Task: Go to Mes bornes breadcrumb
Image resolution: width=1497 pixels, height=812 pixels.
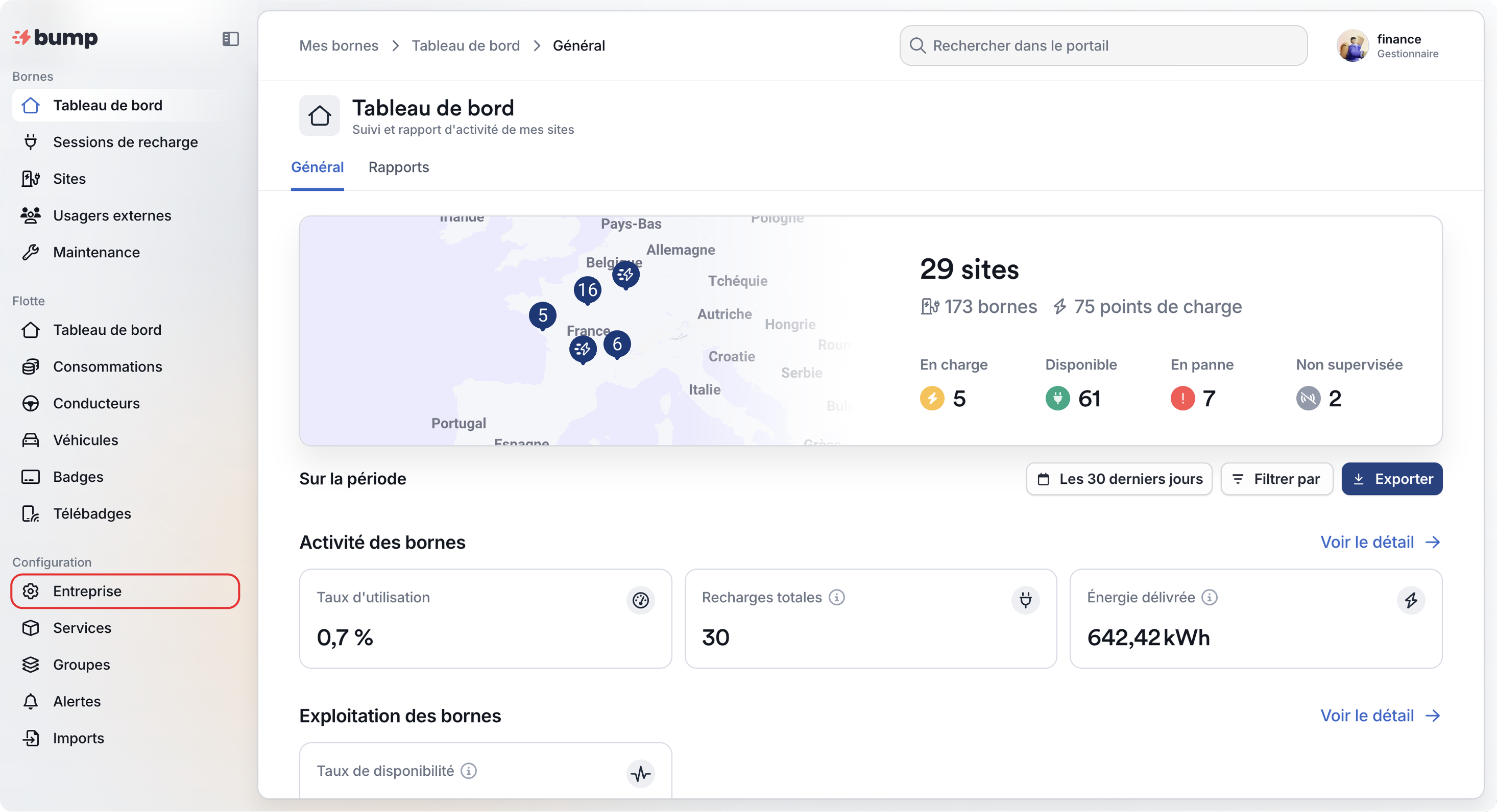Action: [x=339, y=46]
